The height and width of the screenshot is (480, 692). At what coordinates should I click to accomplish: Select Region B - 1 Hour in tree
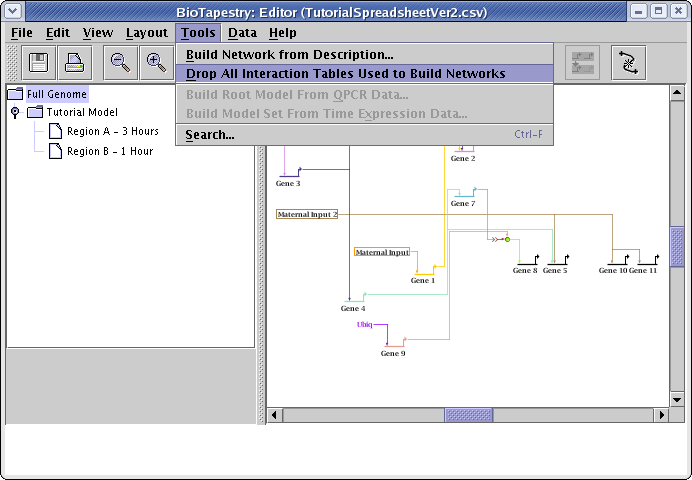point(109,152)
